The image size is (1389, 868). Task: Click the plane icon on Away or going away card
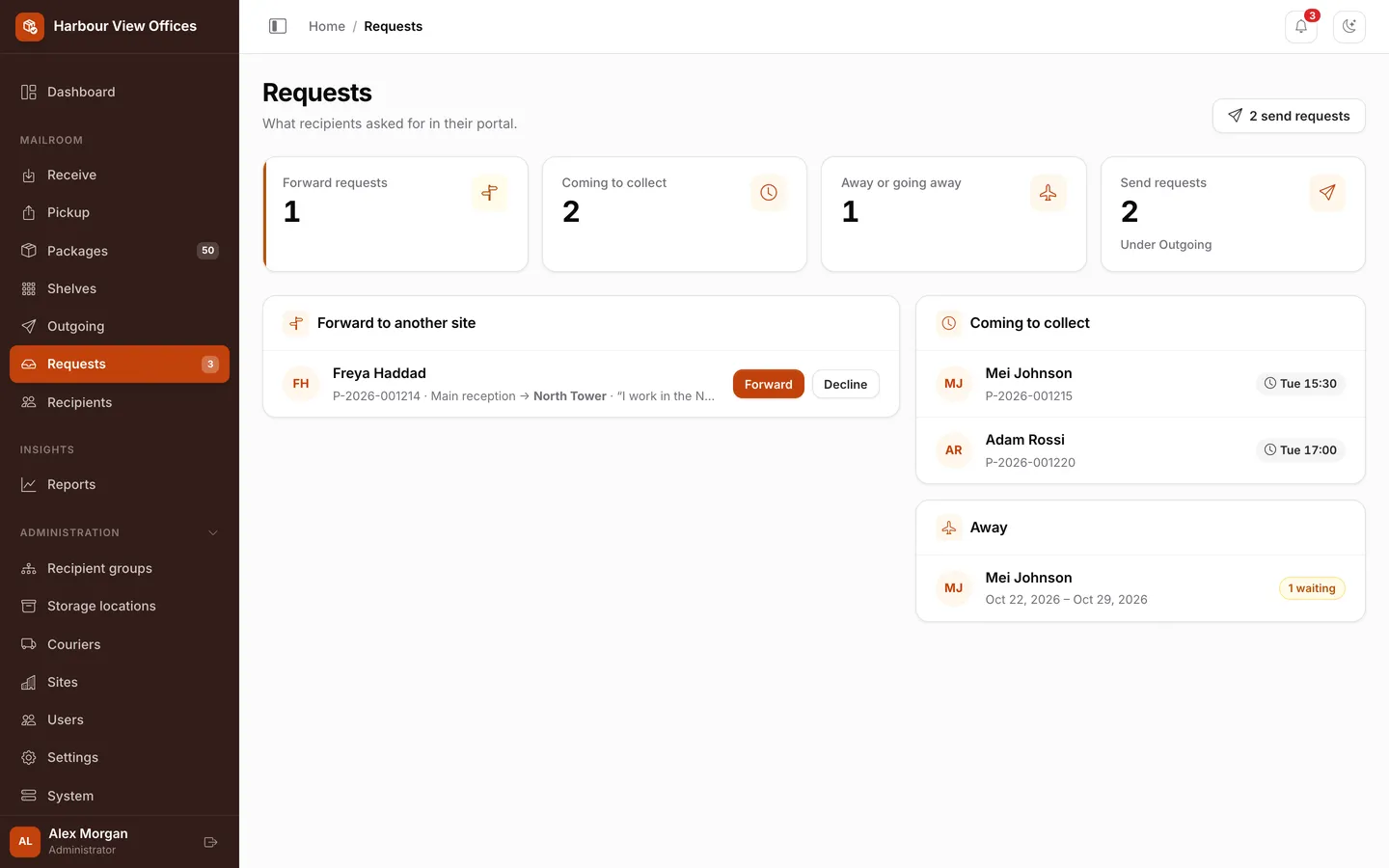[1048, 193]
